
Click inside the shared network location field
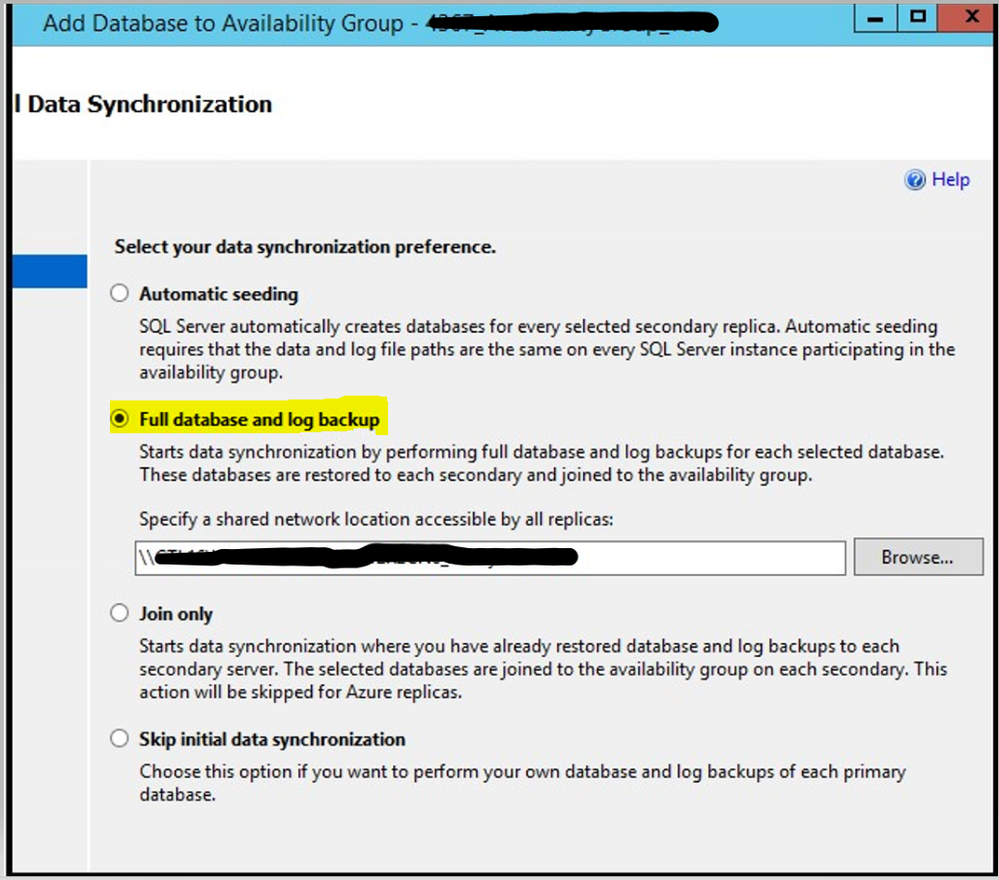coord(490,558)
